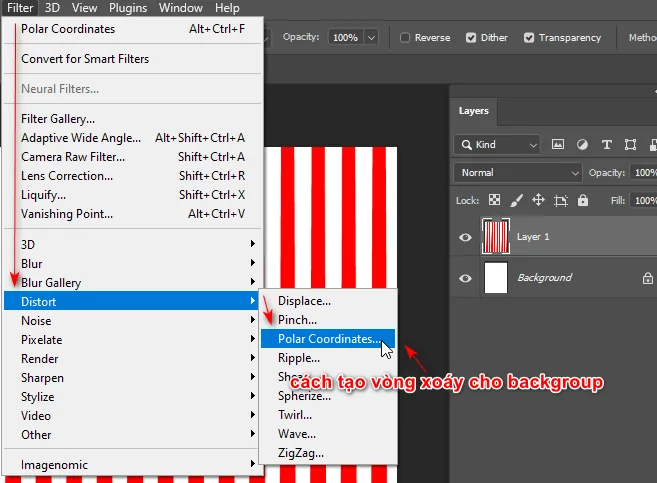Open Camera Raw Filter
657x483 pixels.
(x=133, y=157)
